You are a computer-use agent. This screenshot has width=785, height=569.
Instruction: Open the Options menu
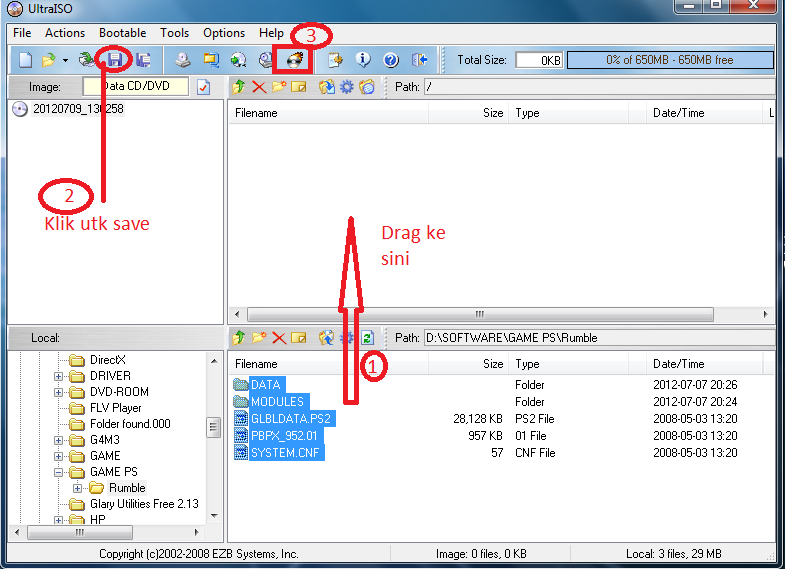pos(224,33)
